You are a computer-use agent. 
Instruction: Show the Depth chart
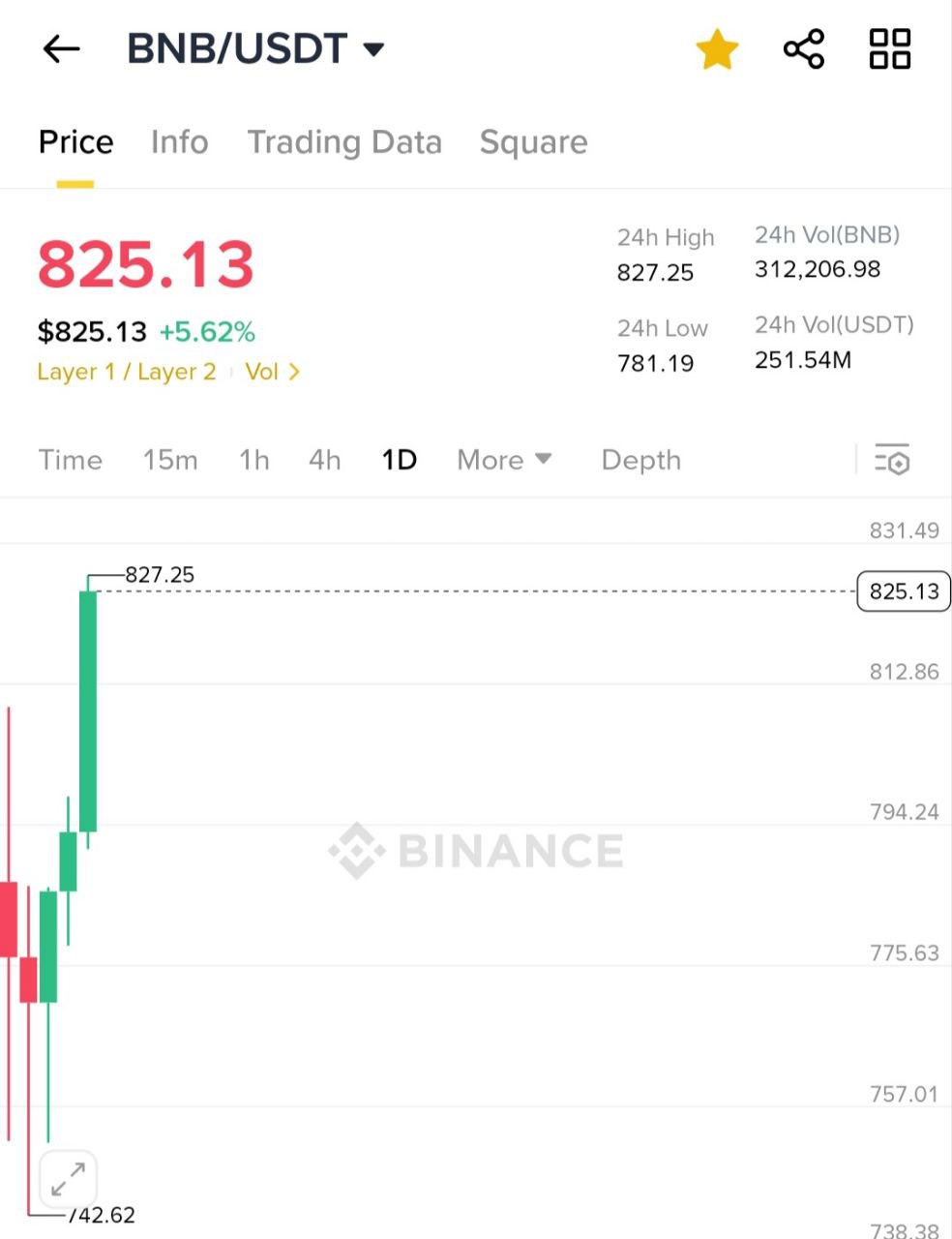640,460
